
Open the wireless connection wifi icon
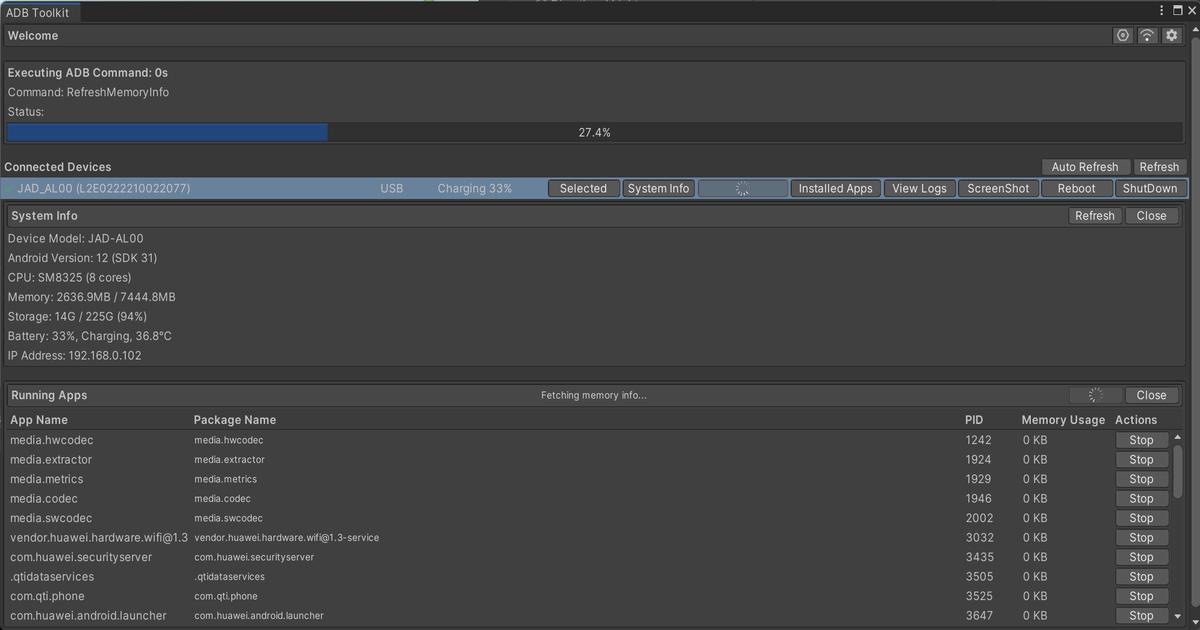(x=1147, y=35)
